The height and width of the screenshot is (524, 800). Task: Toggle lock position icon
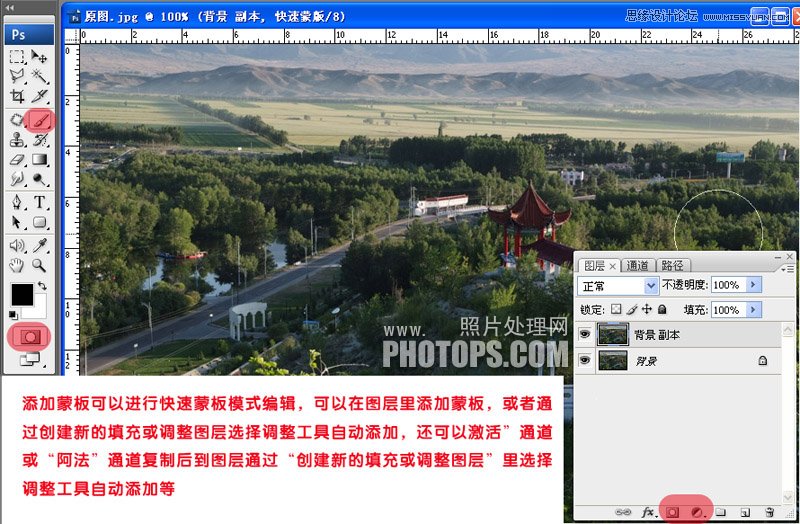click(647, 309)
